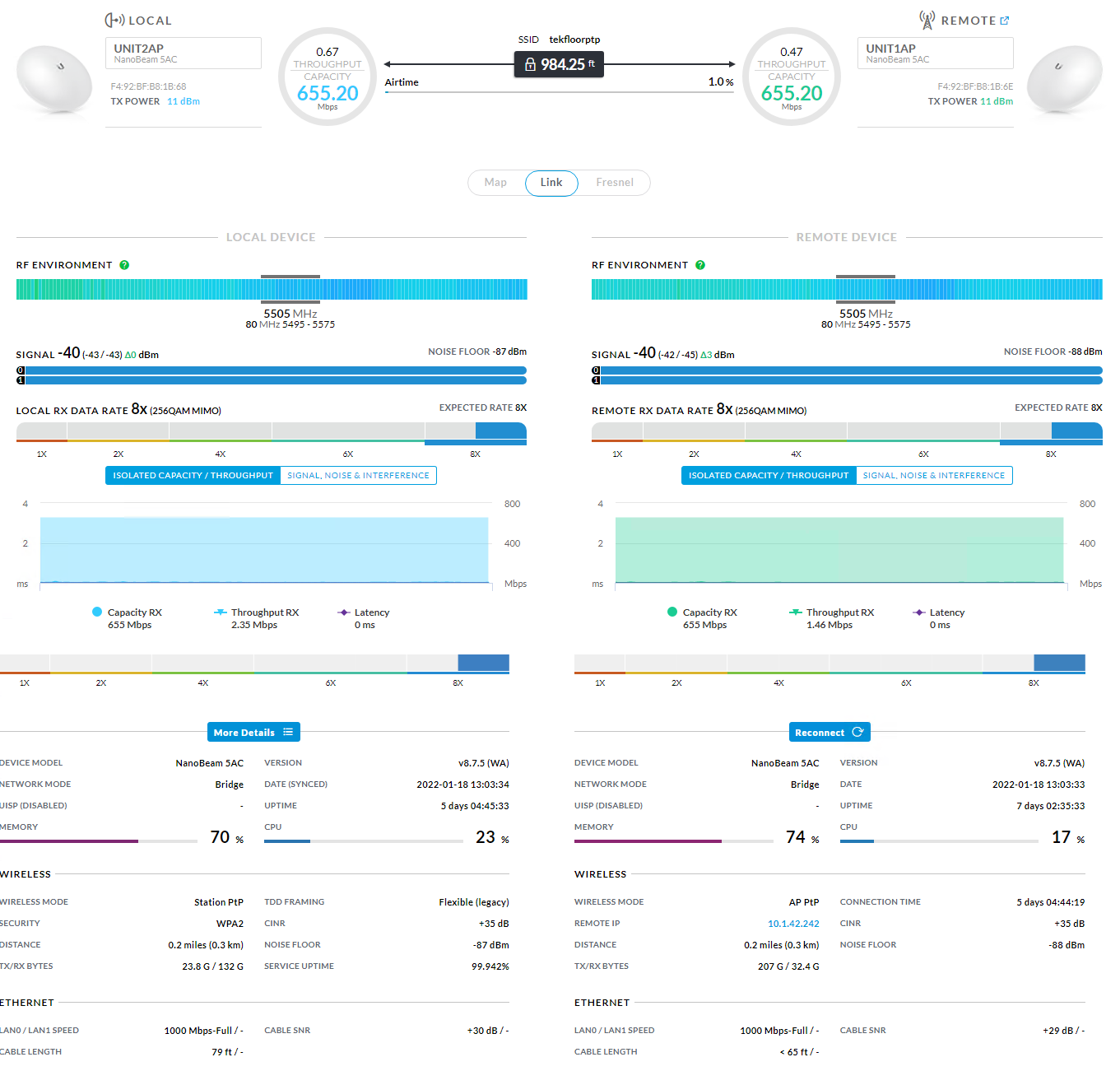Open RF Environment help icon on local device
This screenshot has height=1071, width=1120.
pos(124,265)
